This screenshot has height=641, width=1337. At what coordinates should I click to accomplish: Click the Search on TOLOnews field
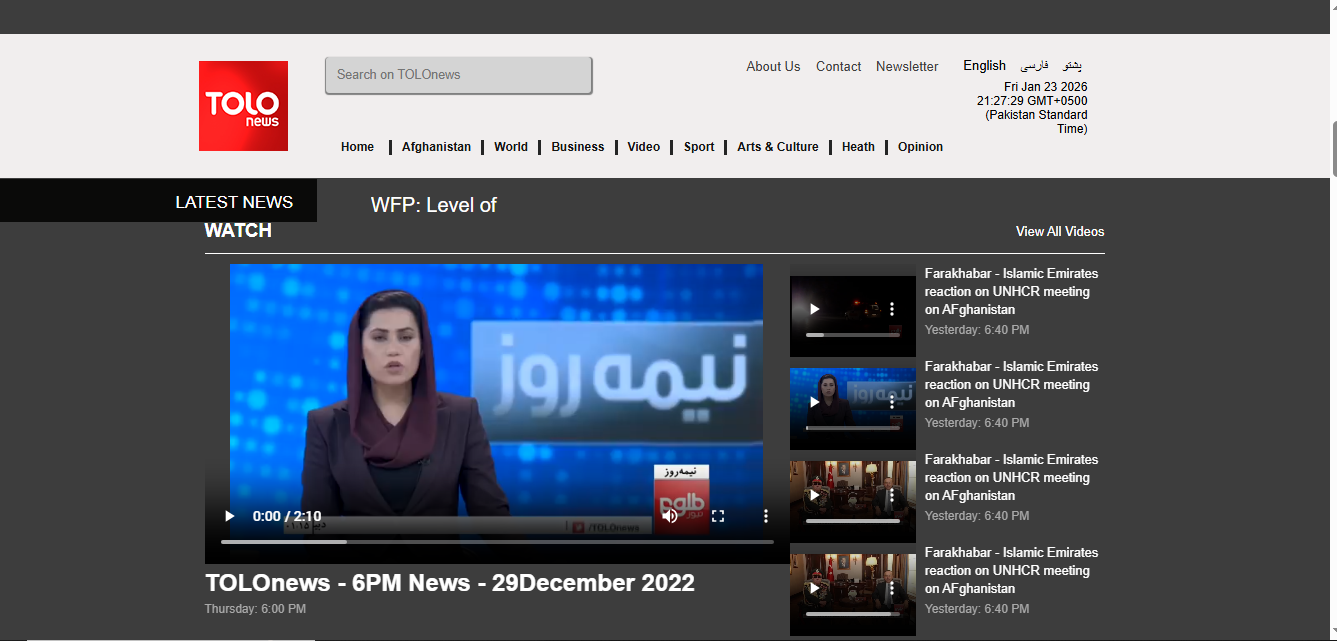[x=458, y=75]
